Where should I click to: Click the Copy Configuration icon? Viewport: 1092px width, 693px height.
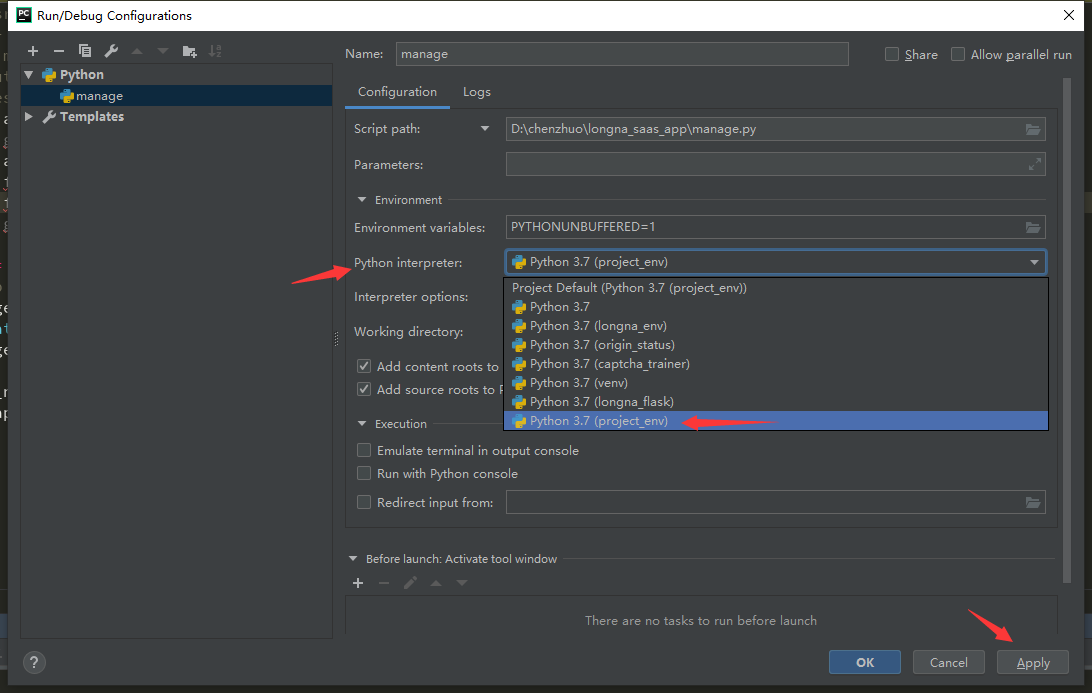[x=85, y=51]
